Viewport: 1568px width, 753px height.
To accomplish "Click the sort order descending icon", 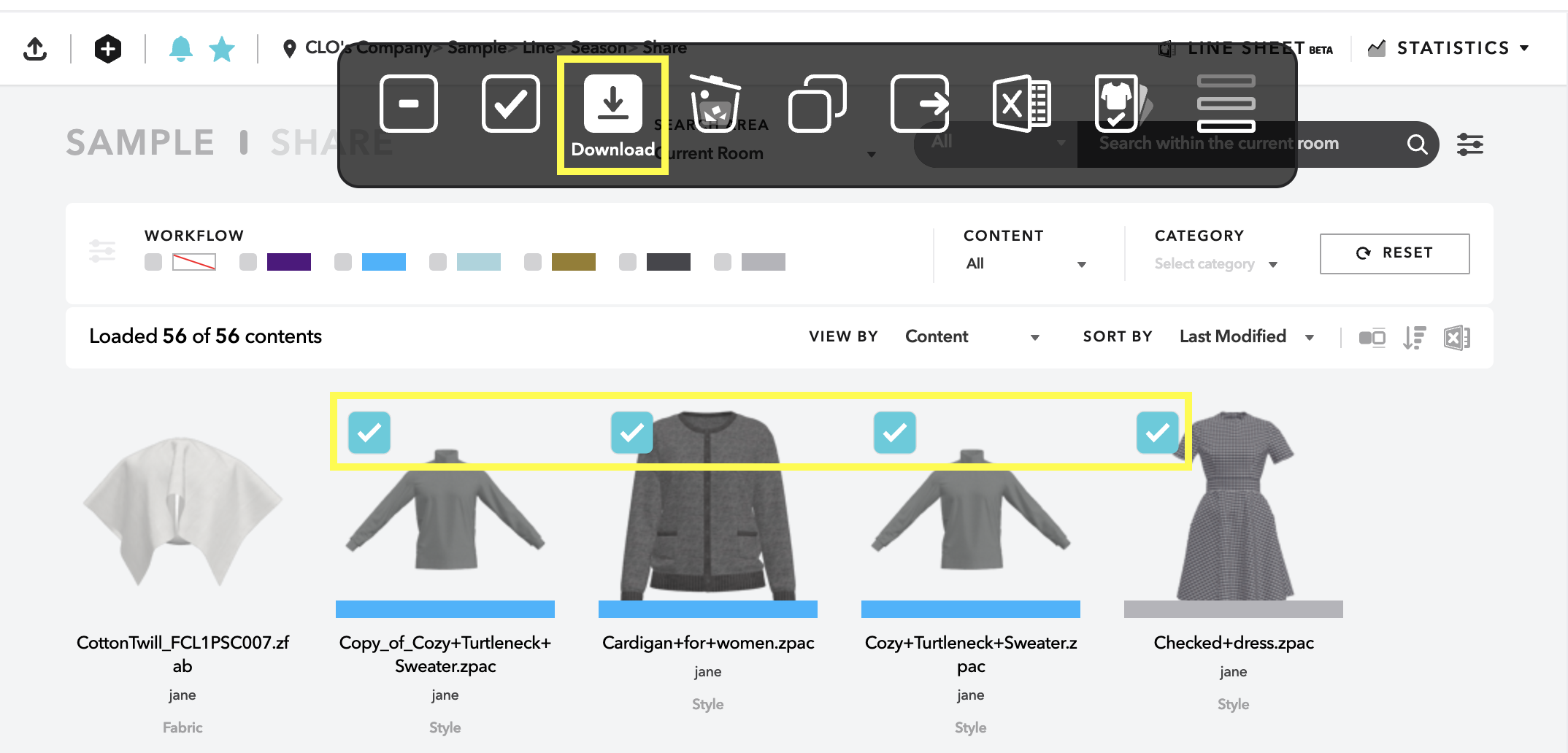I will tap(1415, 338).
